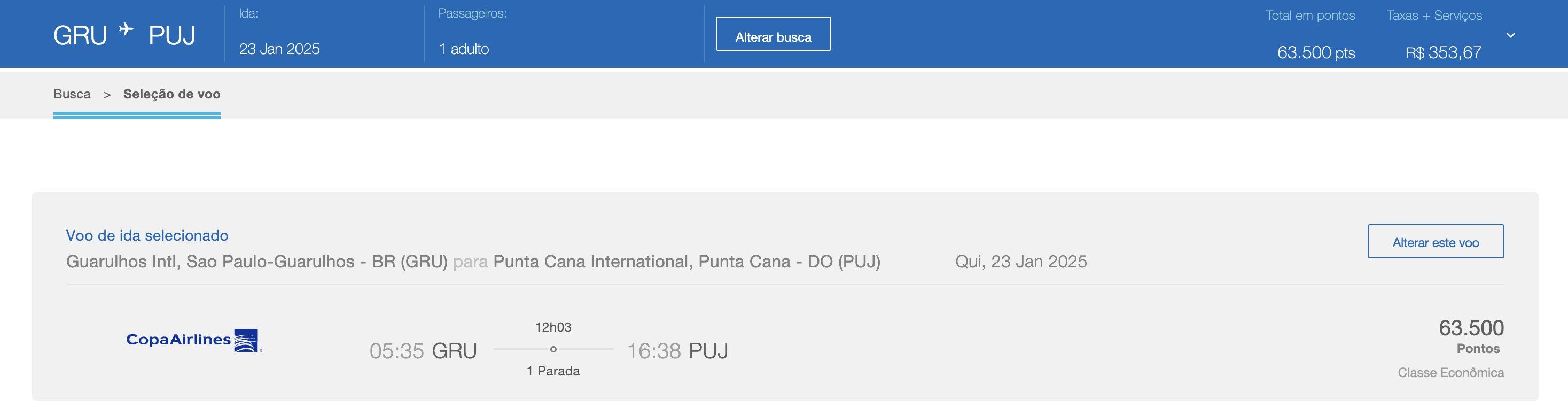Click the 16:38 arrival time
The height and width of the screenshot is (414, 1568).
[653, 350]
